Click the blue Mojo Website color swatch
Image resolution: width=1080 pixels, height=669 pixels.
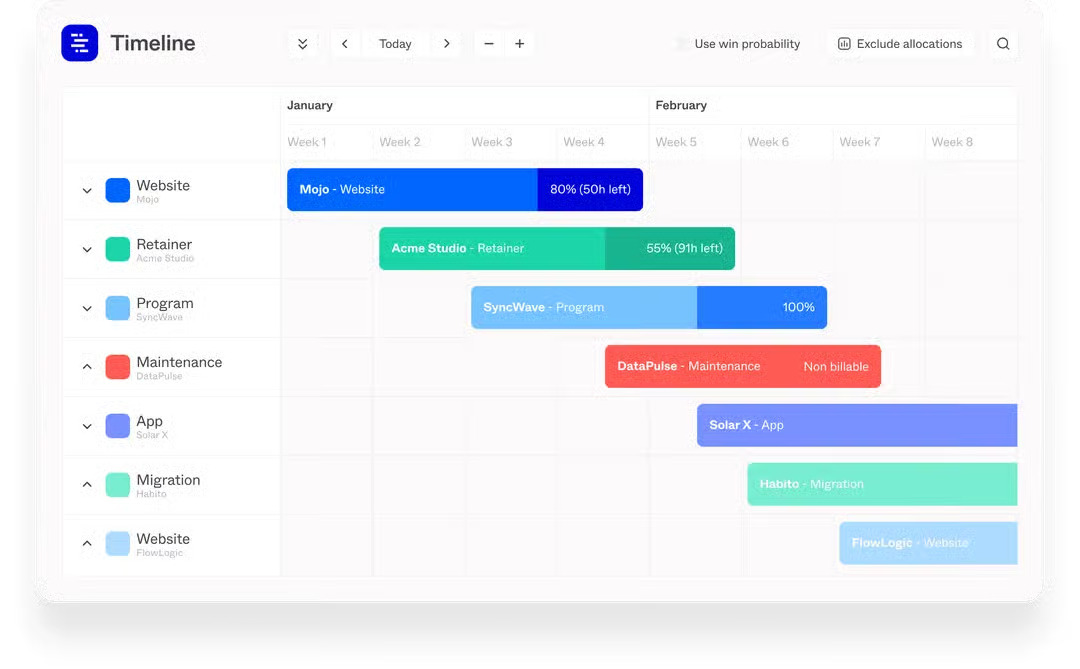pos(118,190)
